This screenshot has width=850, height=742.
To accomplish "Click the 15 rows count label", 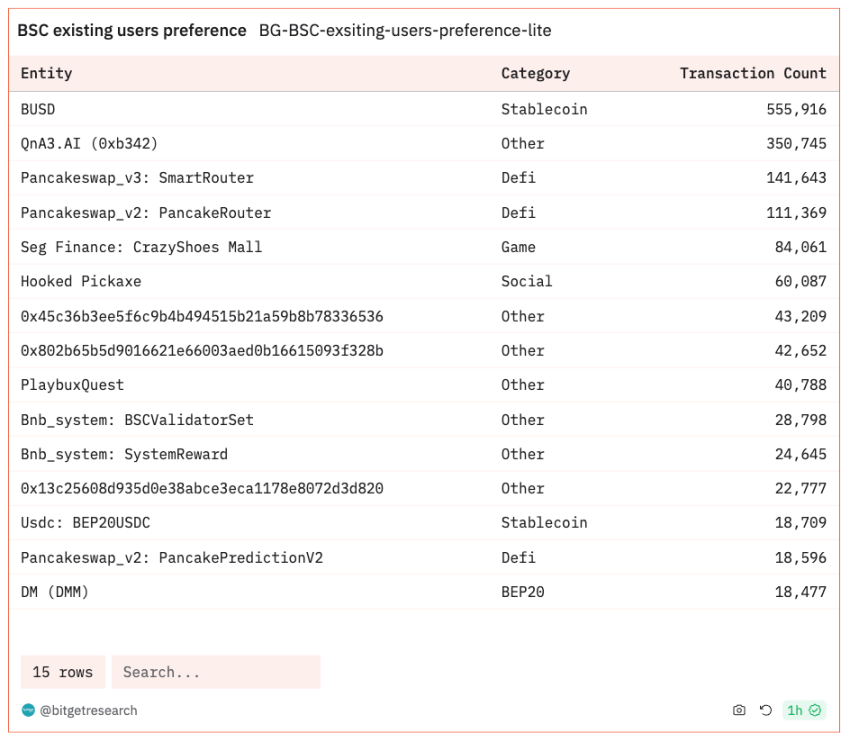I will pyautogui.click(x=62, y=672).
